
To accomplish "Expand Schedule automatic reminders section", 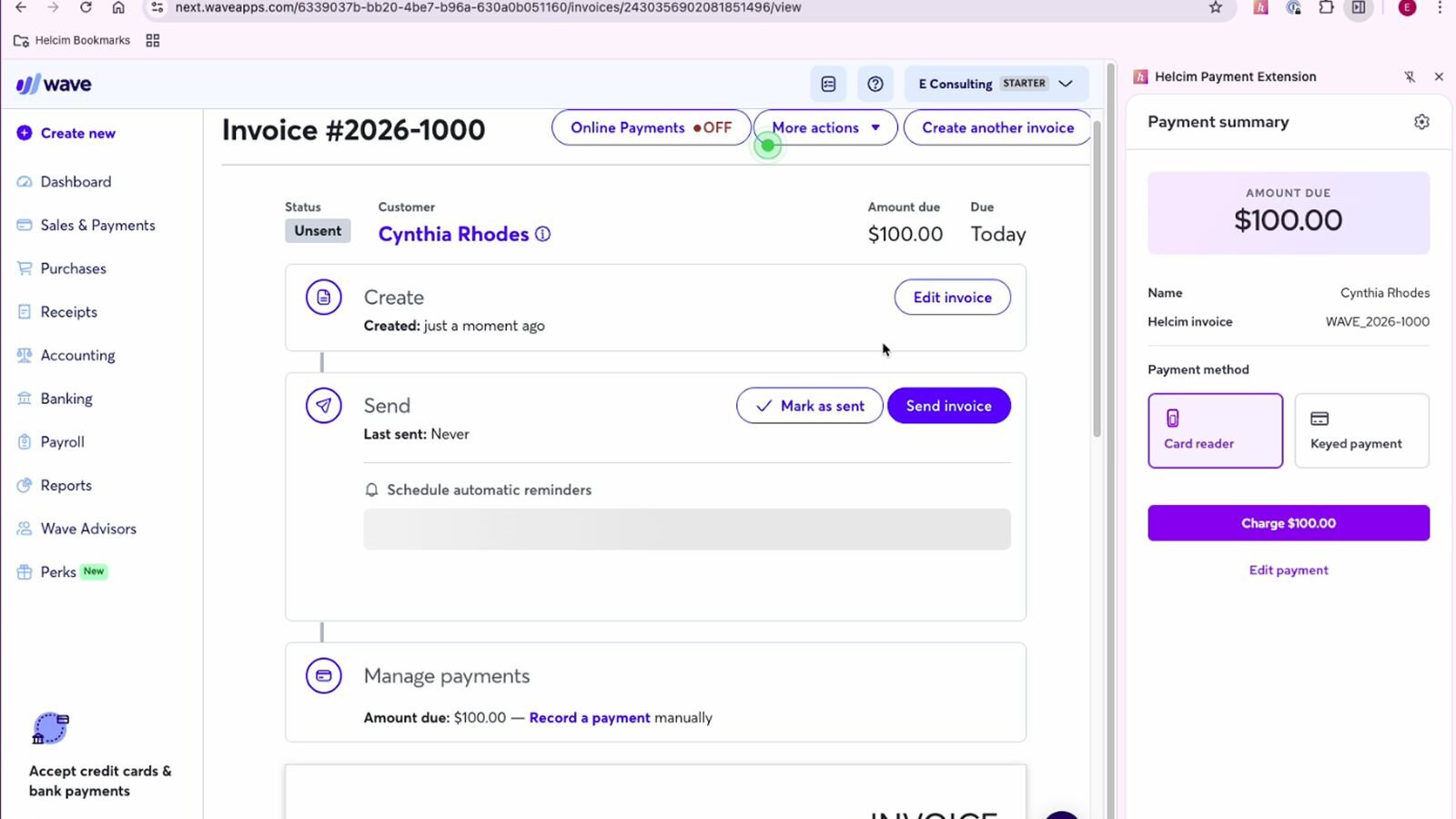I will [489, 490].
